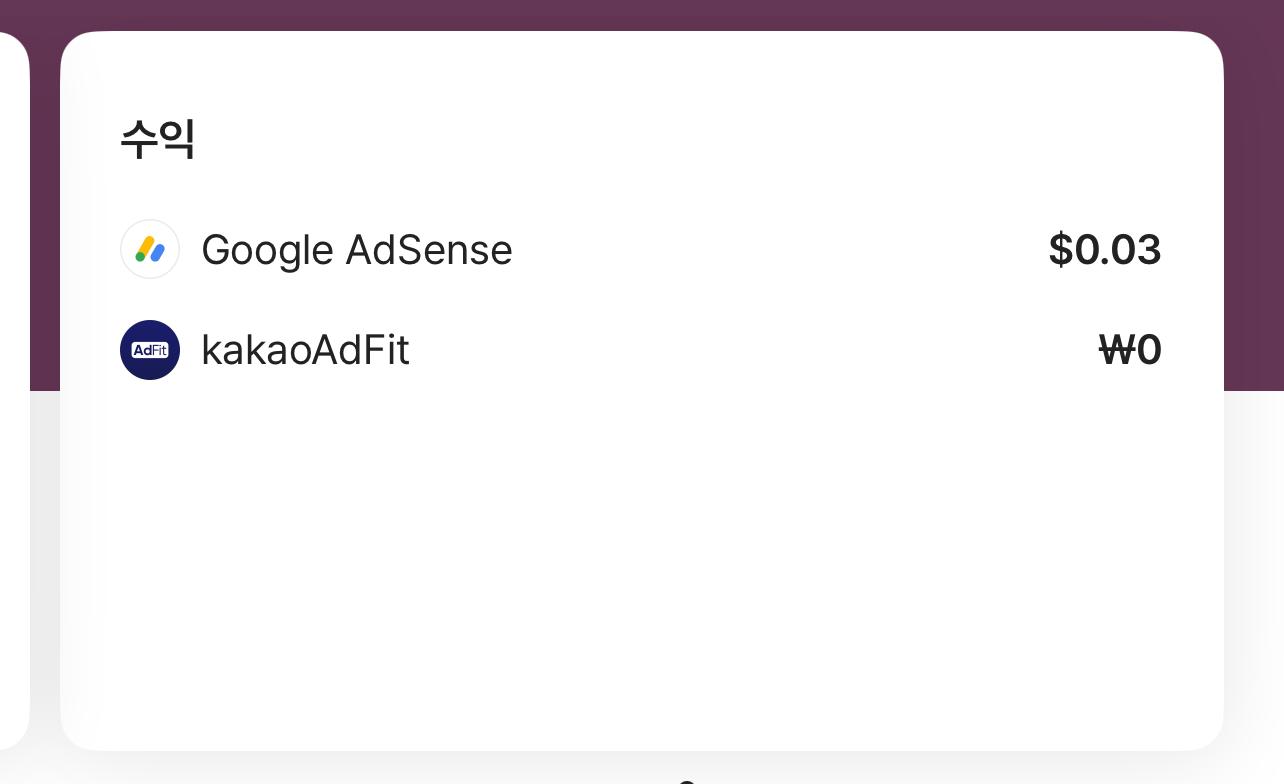Click the won symbol in AdFit amount
The width and height of the screenshot is (1284, 784).
pos(1116,350)
